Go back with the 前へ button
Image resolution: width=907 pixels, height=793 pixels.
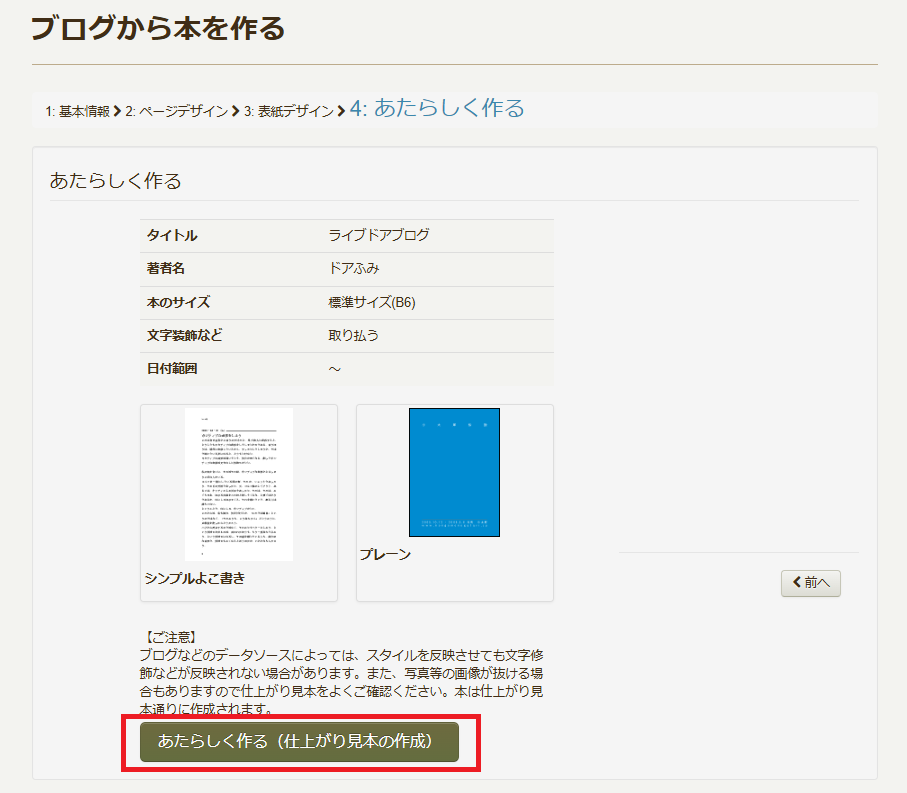810,583
